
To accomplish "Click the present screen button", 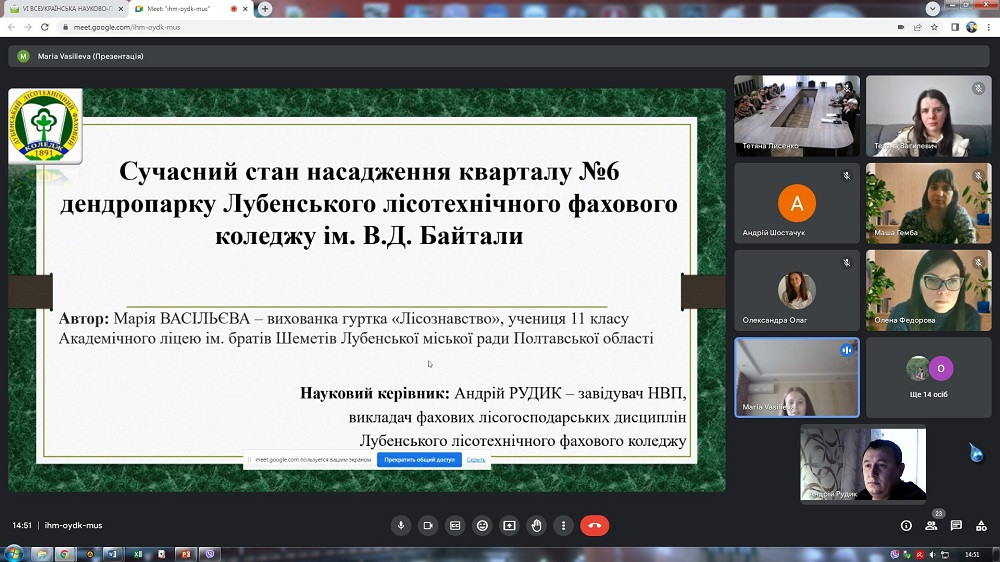I will (509, 526).
